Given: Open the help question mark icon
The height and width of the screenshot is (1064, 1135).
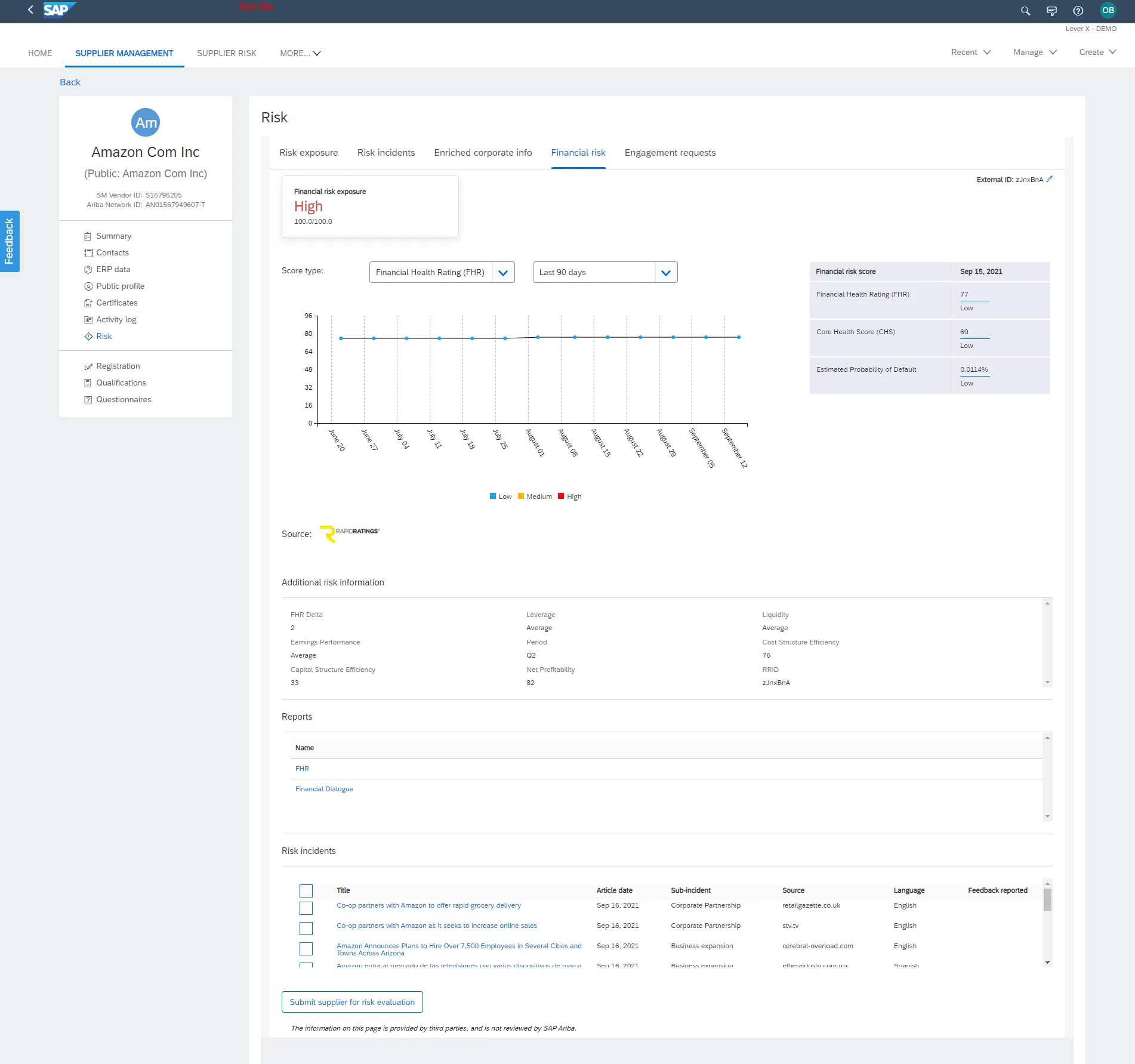Looking at the screenshot, I should tap(1078, 10).
